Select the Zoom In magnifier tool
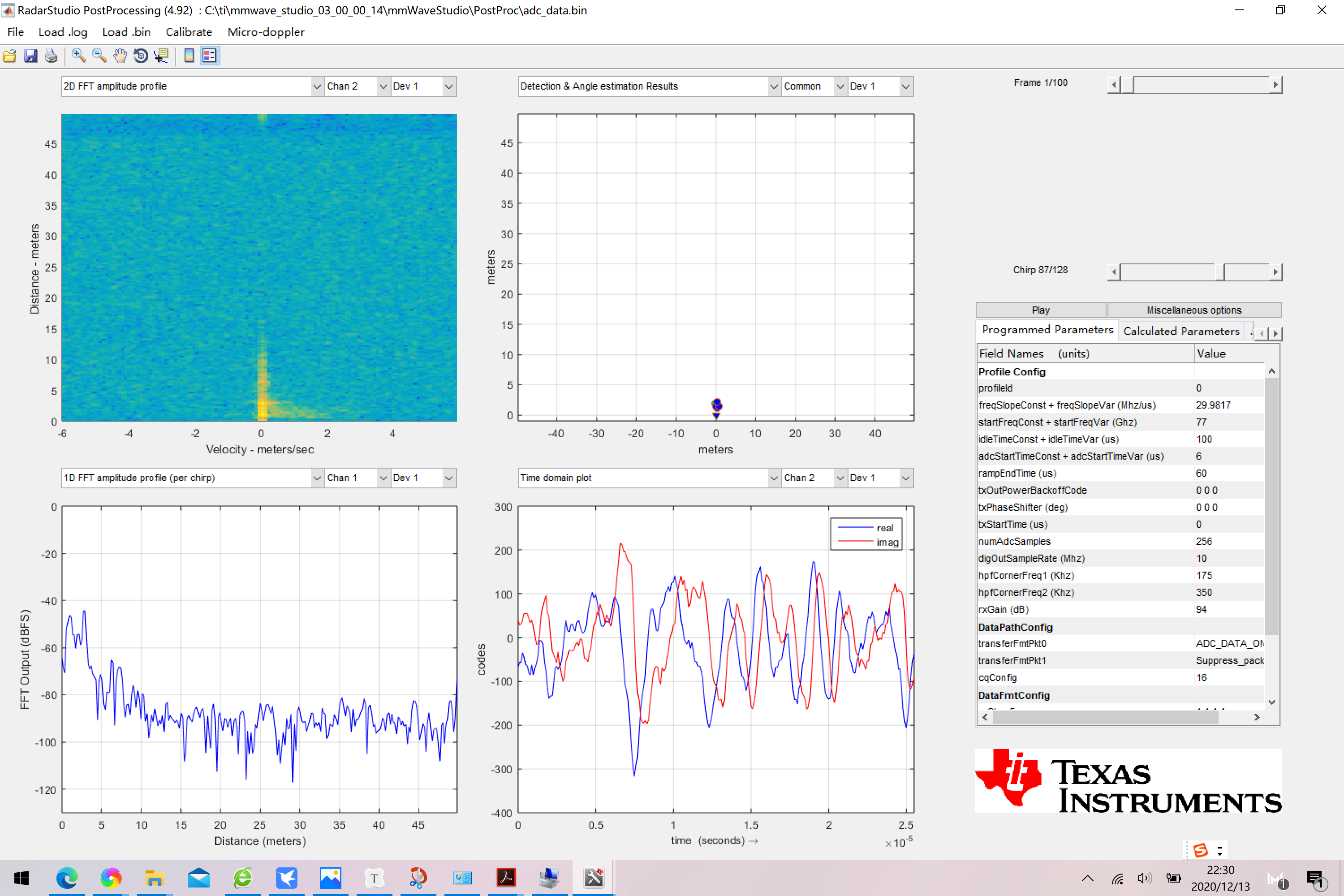Image resolution: width=1344 pixels, height=896 pixels. click(79, 56)
